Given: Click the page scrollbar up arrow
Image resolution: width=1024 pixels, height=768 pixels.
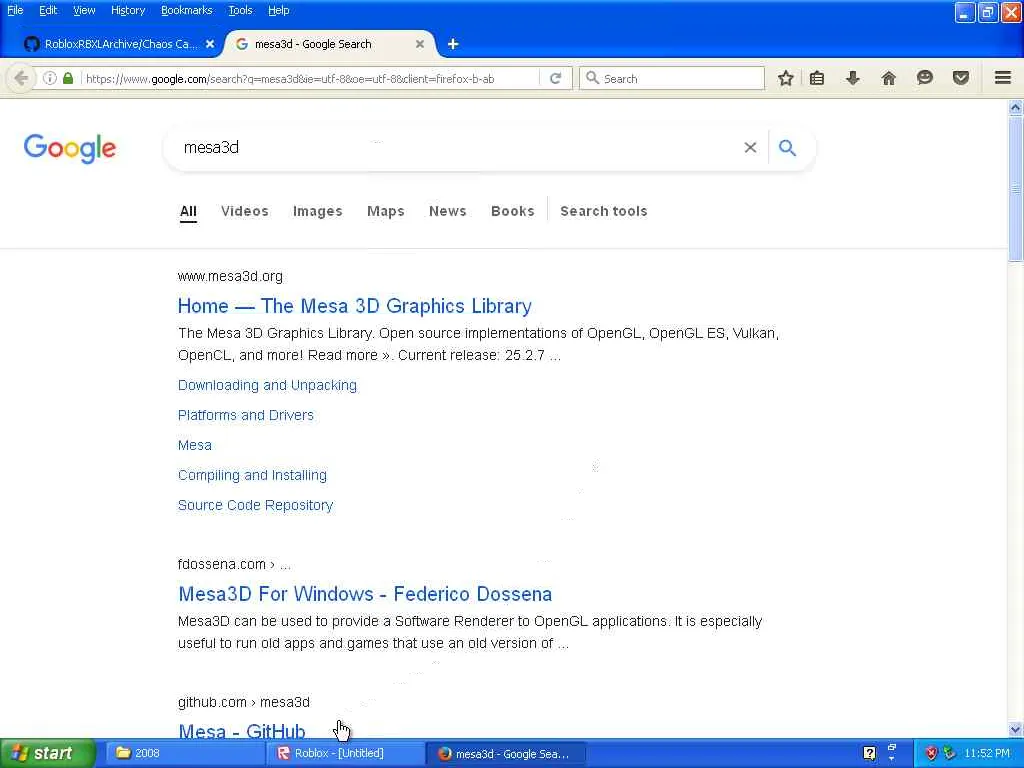Looking at the screenshot, I should point(1016,106).
